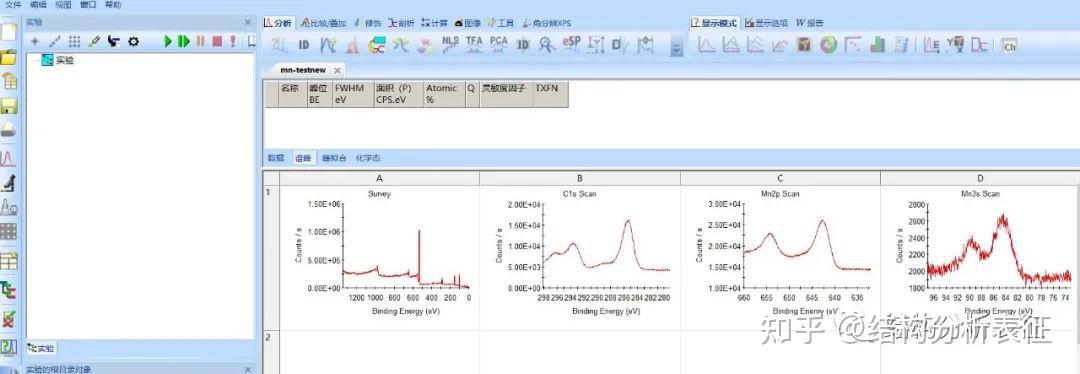The width and height of the screenshot is (1080, 374).
Task: Open the 文件 menu
Action: click(14, 4)
